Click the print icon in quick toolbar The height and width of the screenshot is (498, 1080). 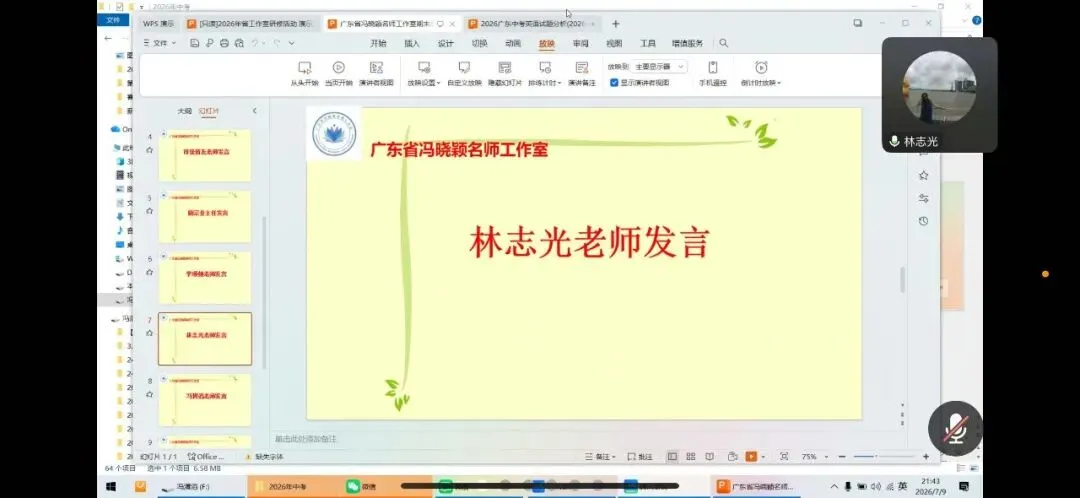click(x=225, y=43)
